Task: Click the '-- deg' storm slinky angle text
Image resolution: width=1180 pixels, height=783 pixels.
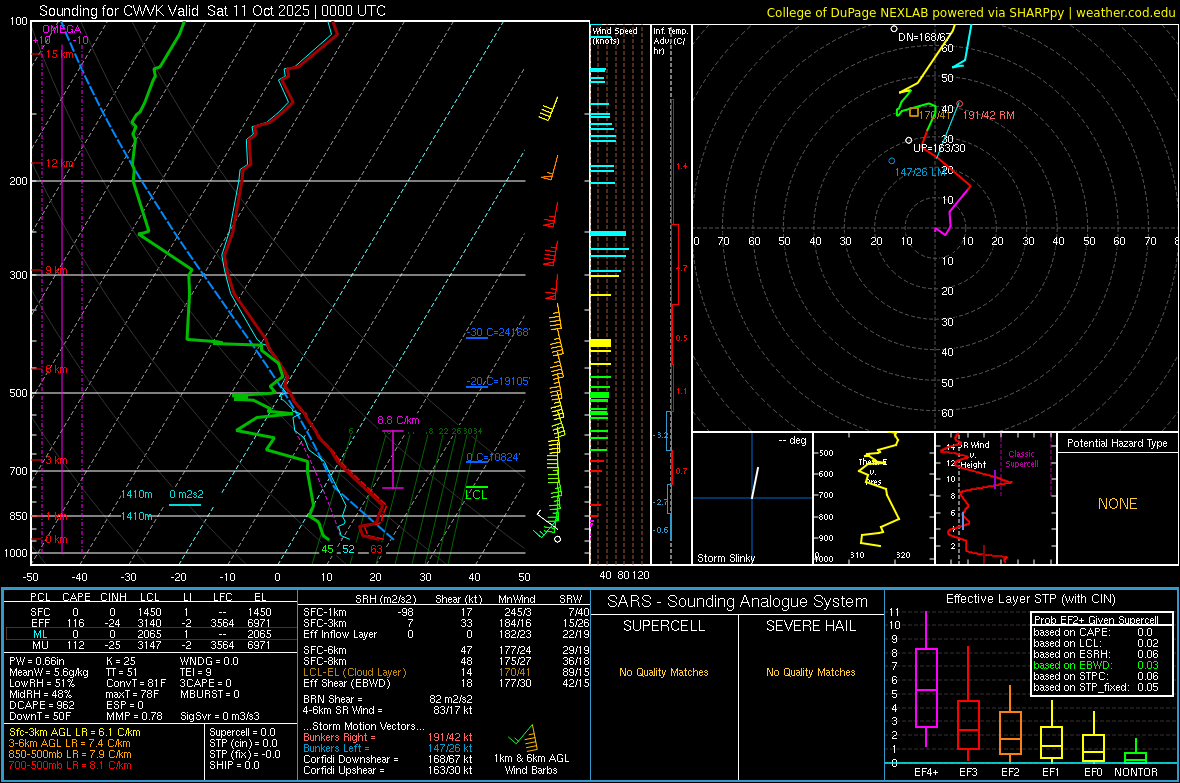Action: pos(792,440)
